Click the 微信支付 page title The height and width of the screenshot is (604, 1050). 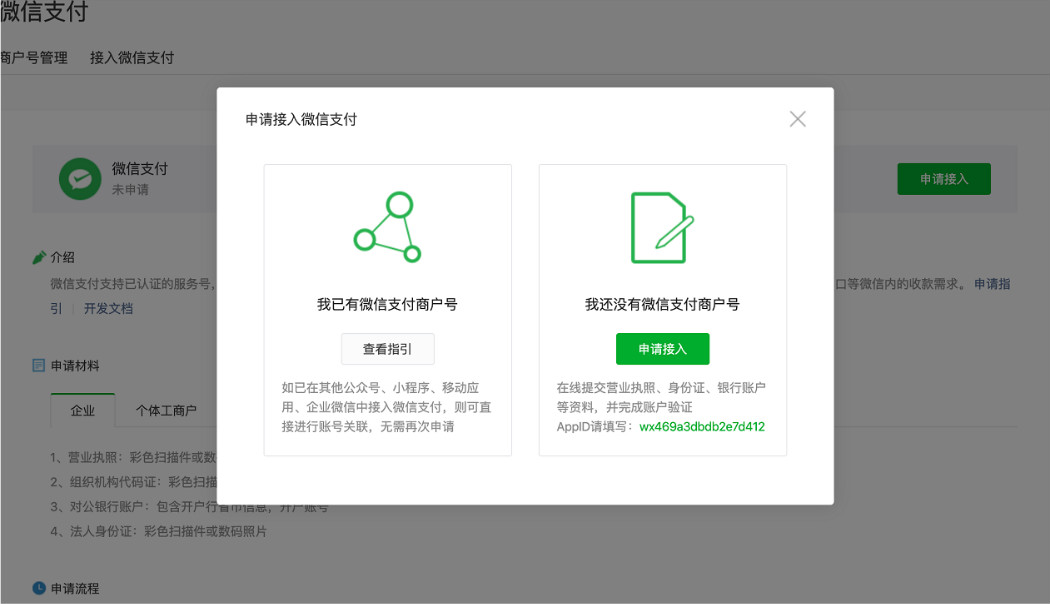tap(44, 12)
